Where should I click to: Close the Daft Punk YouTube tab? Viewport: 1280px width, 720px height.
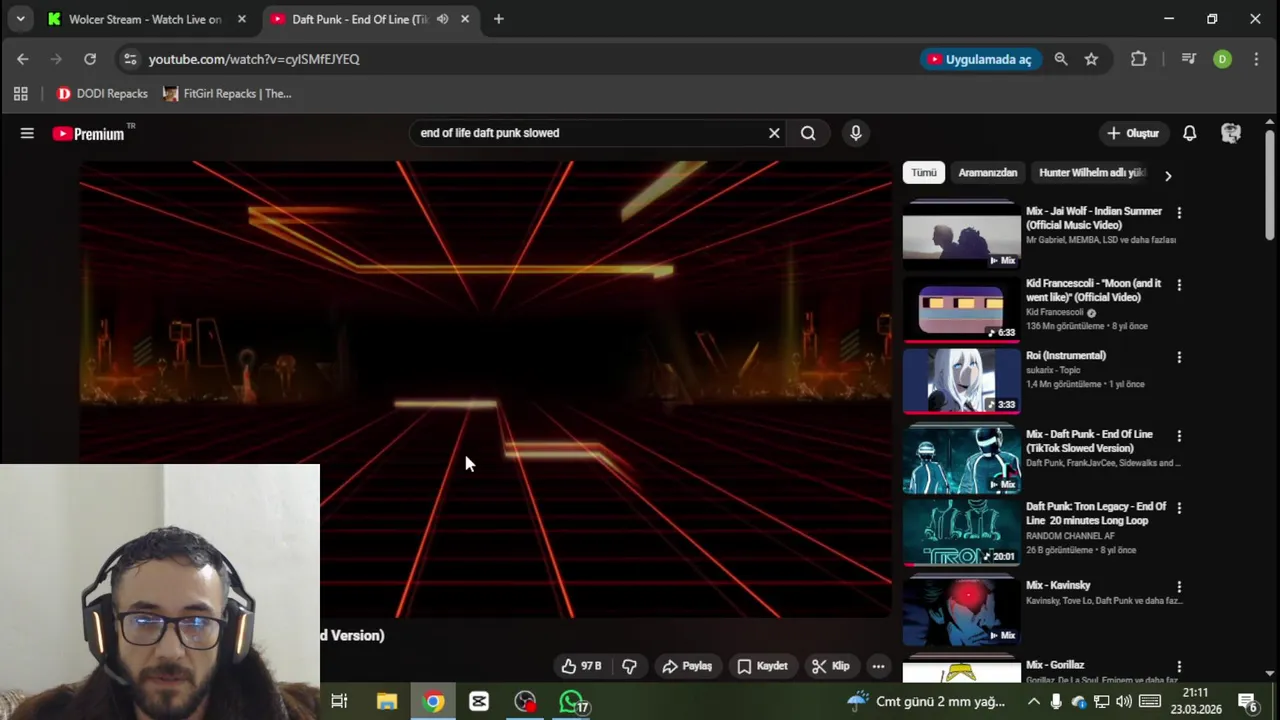pyautogui.click(x=465, y=19)
